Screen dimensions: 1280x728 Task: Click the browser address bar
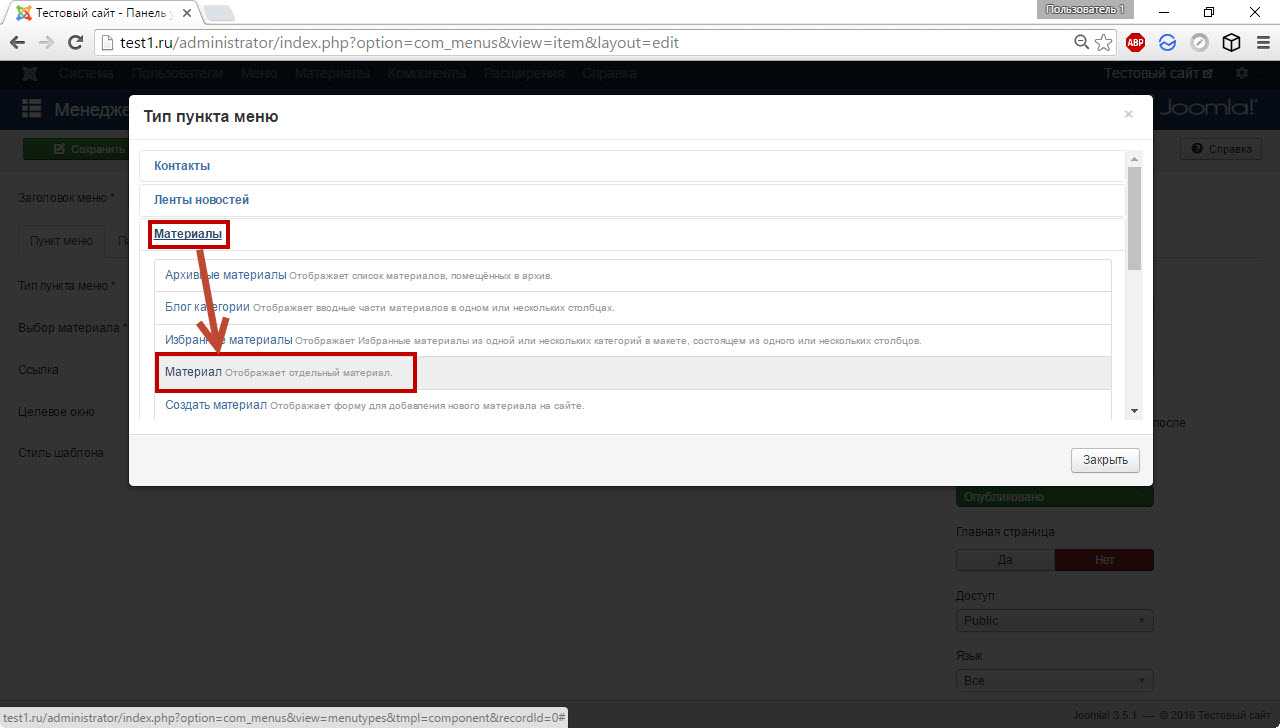[580, 43]
